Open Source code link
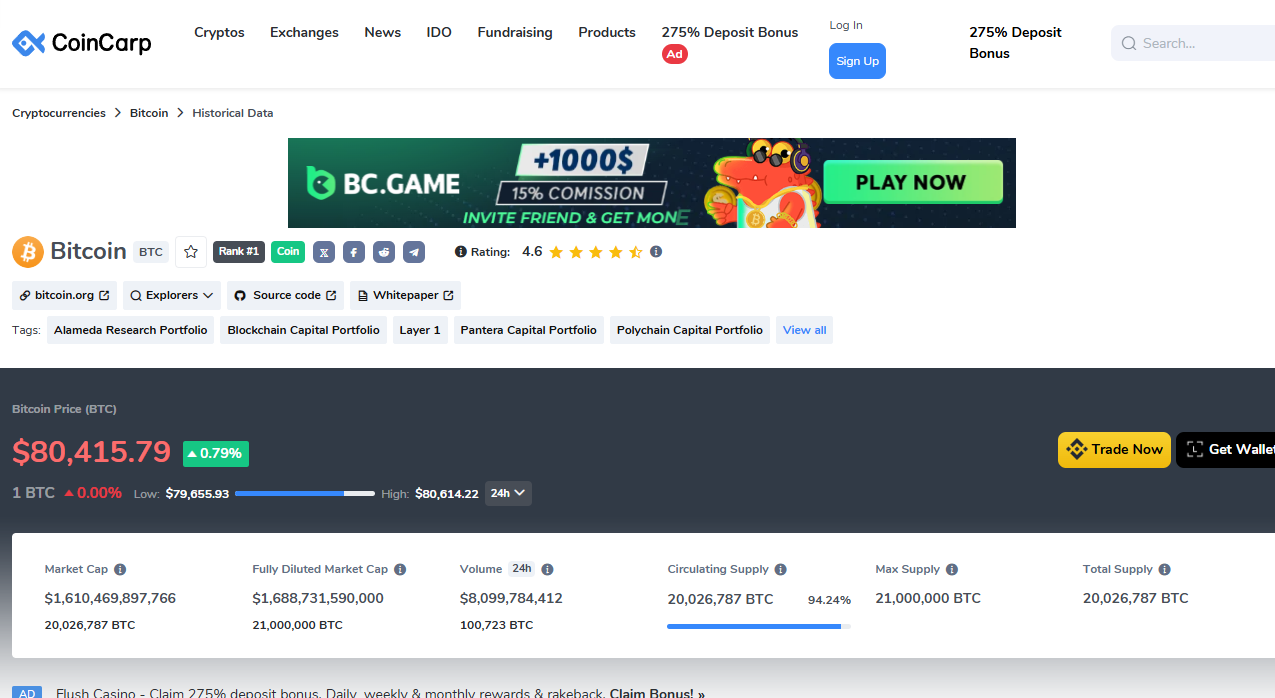 [x=285, y=295]
